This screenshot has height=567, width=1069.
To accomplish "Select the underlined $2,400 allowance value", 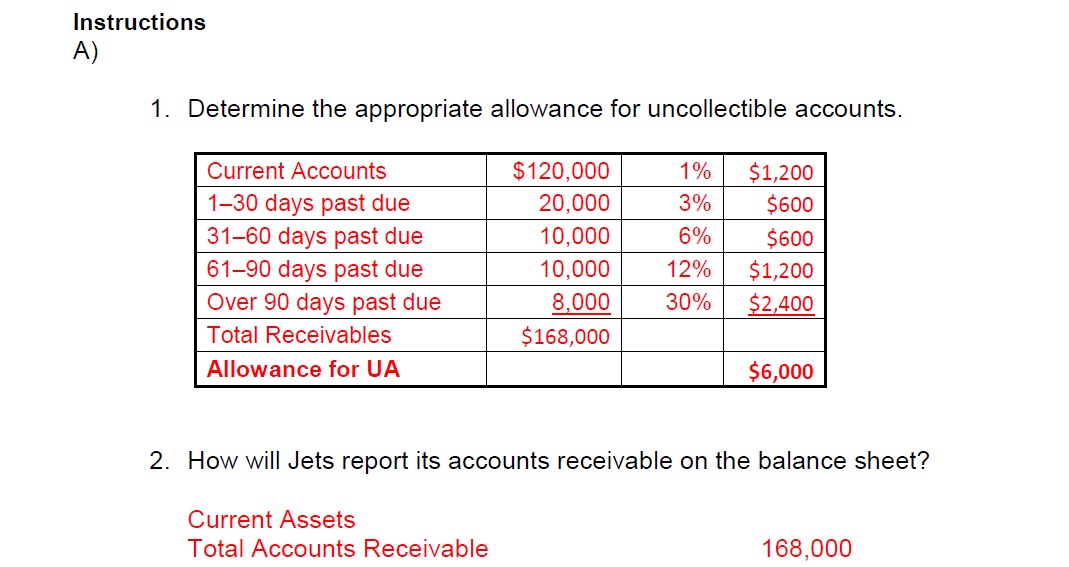I will 781,304.
